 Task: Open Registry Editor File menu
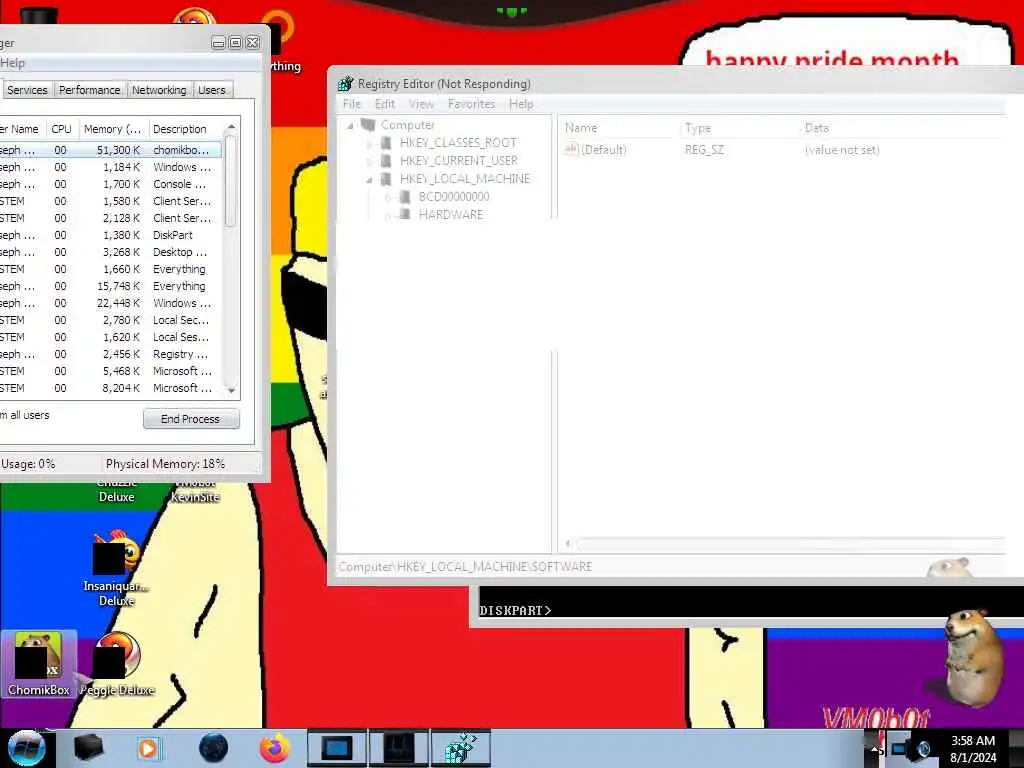pos(352,104)
